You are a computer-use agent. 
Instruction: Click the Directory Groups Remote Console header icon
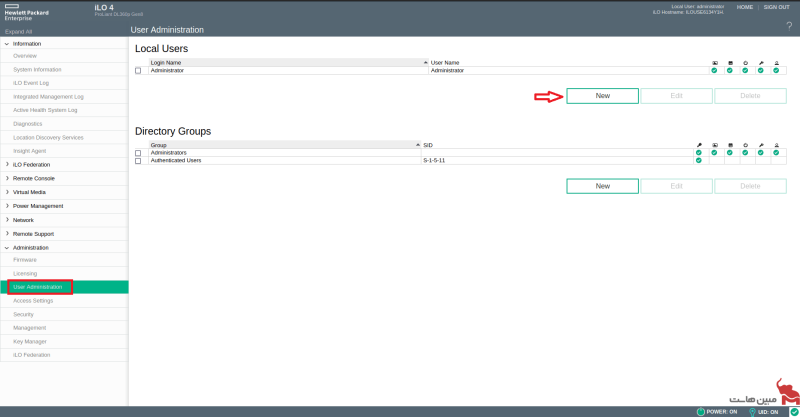tap(715, 145)
